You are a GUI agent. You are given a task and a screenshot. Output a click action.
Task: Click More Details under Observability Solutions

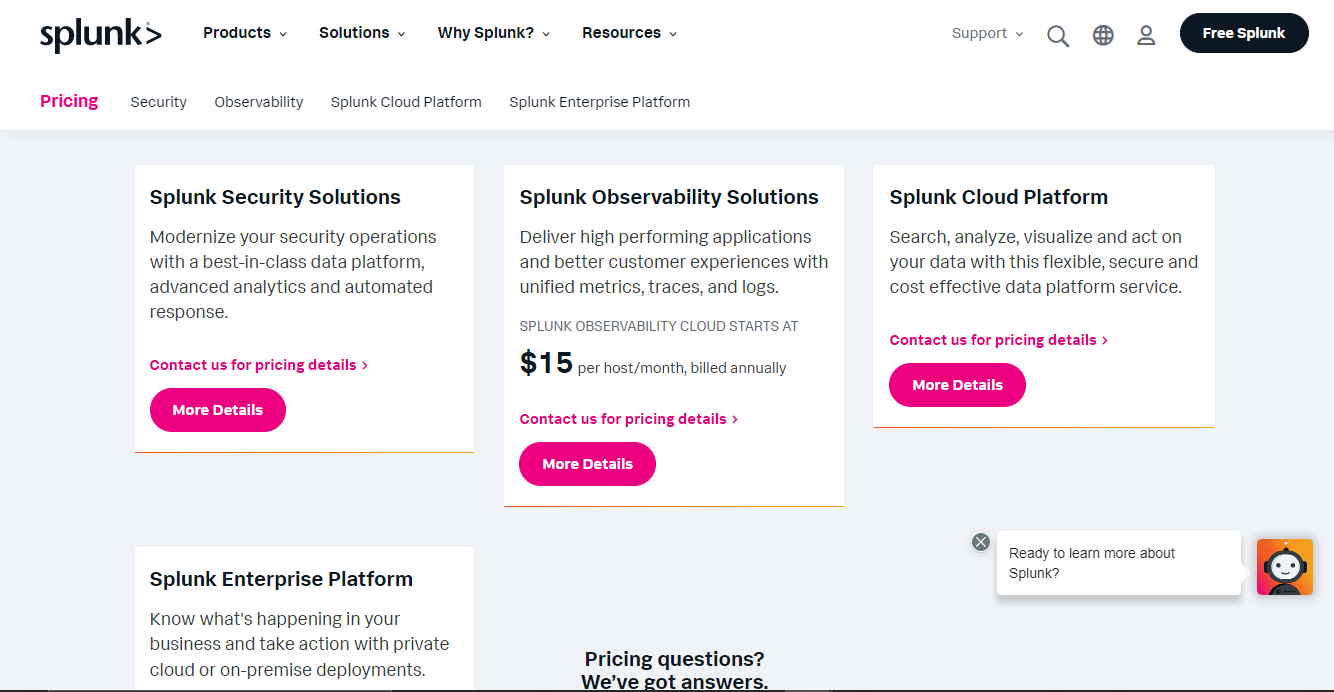587,464
